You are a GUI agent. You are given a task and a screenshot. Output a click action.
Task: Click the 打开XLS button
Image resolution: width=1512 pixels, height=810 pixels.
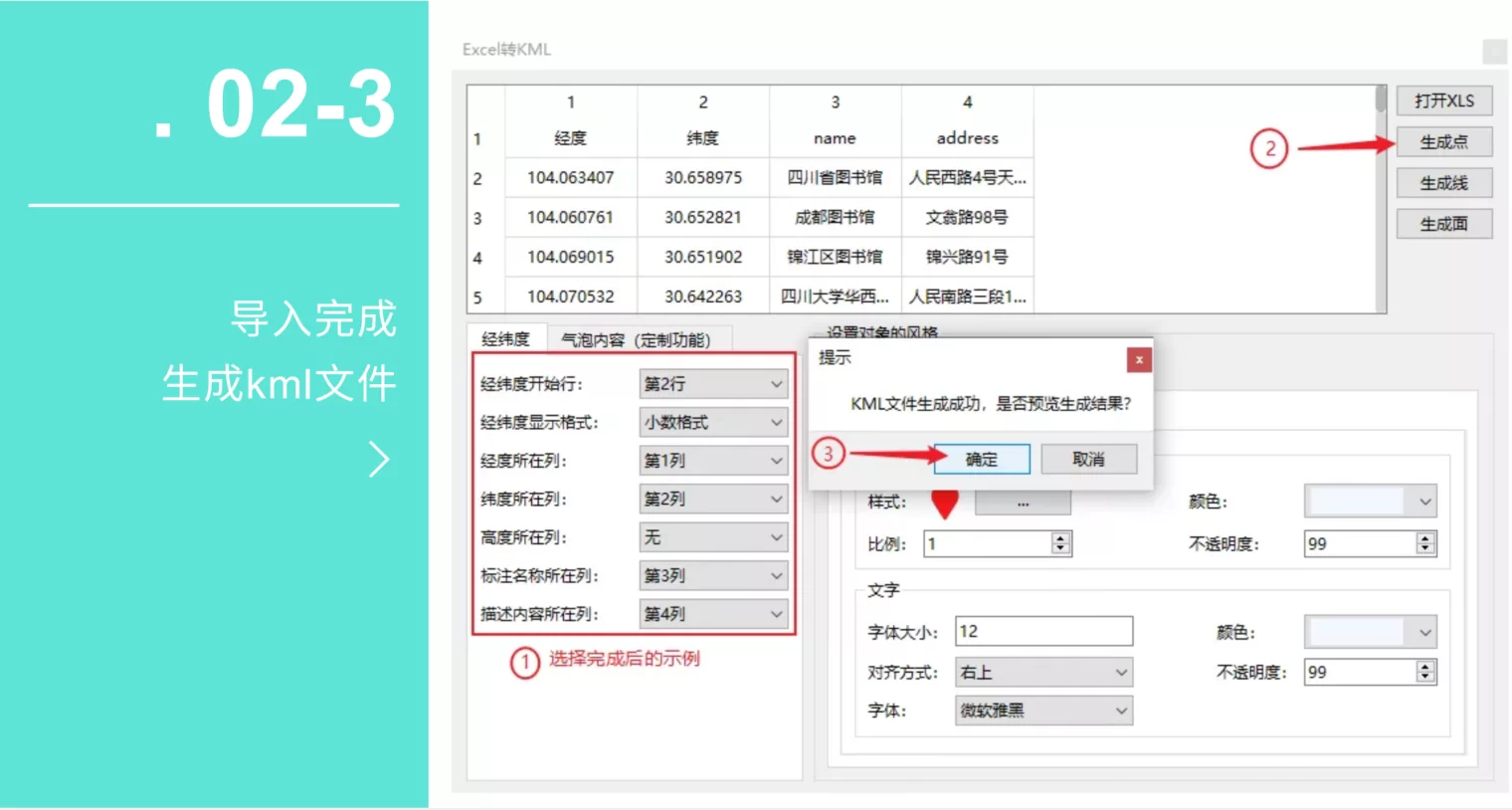click(x=1443, y=101)
